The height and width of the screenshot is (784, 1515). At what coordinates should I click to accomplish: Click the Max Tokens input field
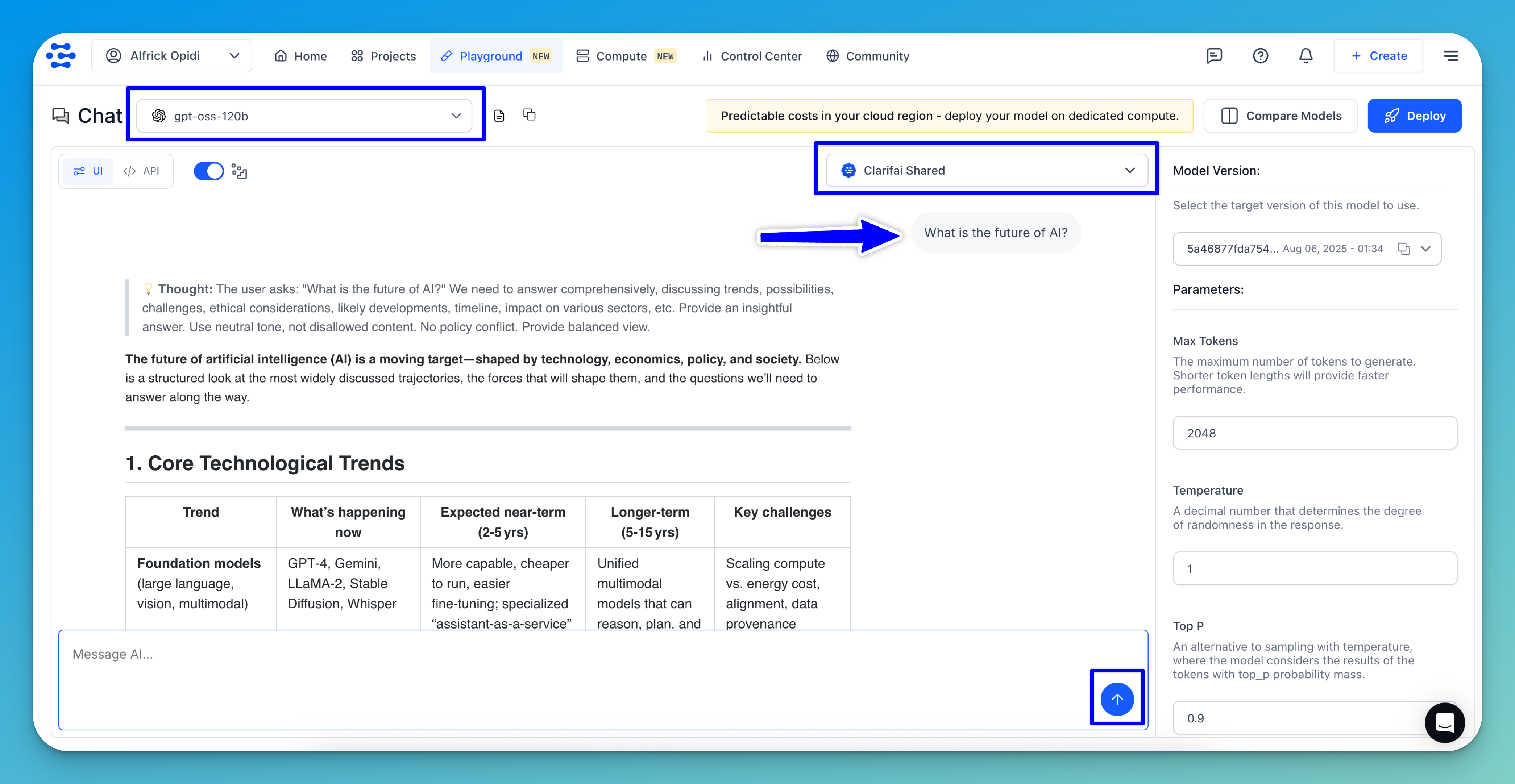[x=1315, y=433]
